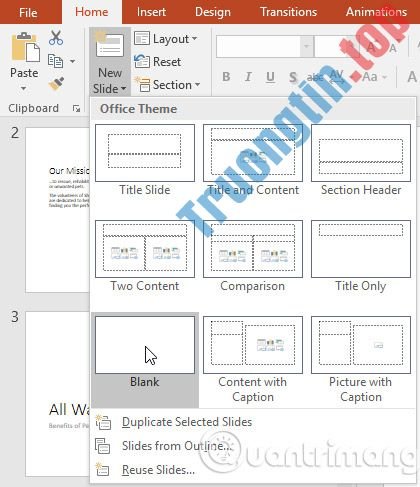Increase font size with the large A

point(371,47)
